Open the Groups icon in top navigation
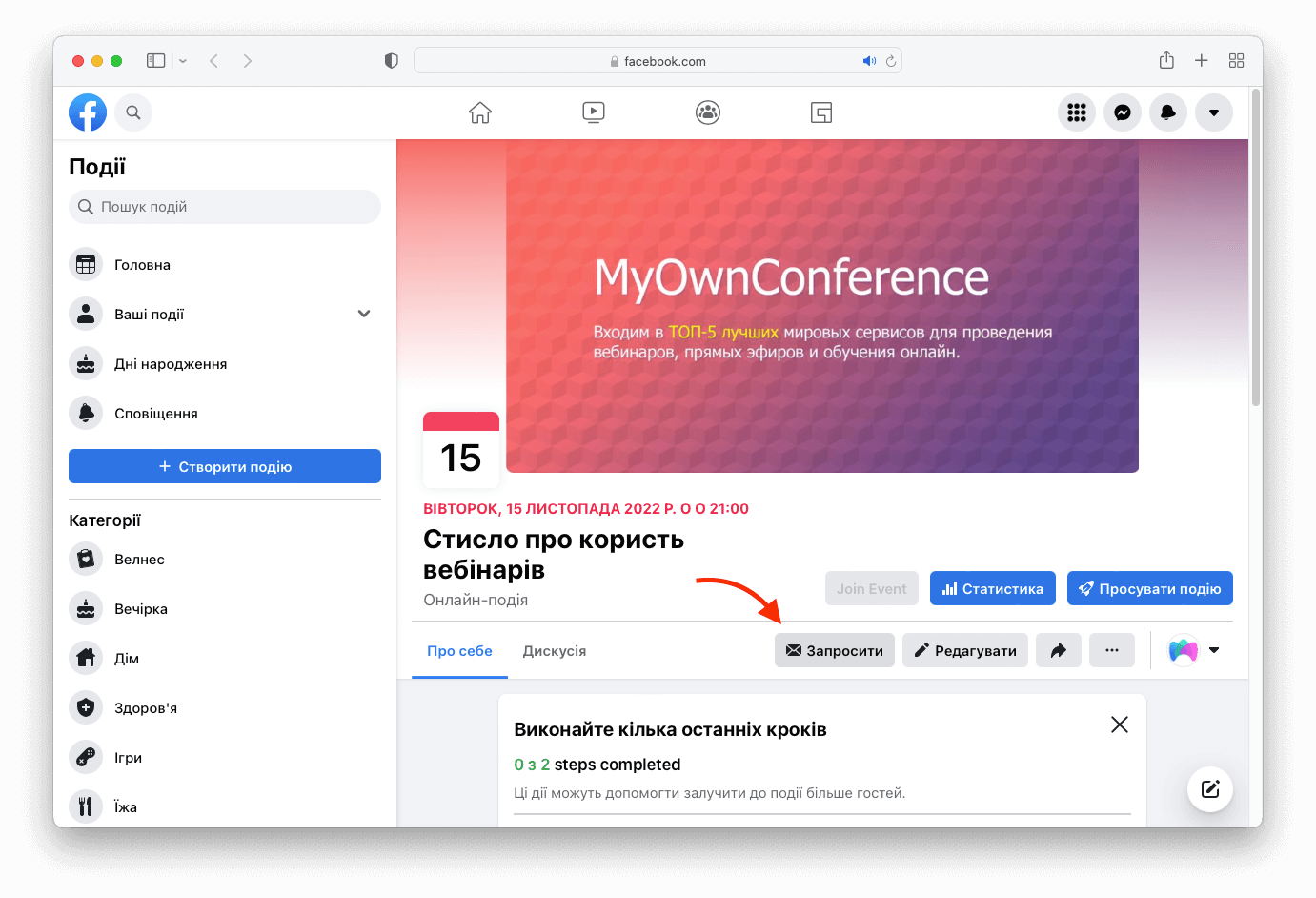The image size is (1316, 898). tap(708, 112)
